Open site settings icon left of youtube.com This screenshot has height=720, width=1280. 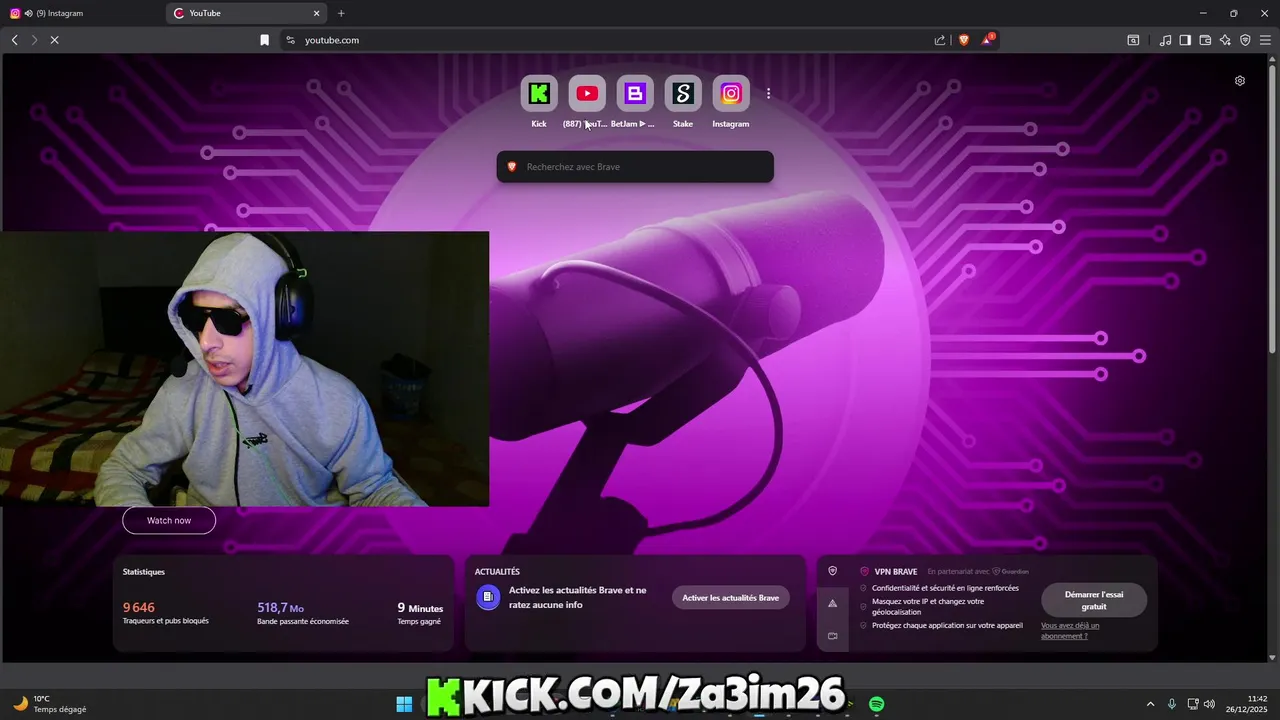(290, 40)
